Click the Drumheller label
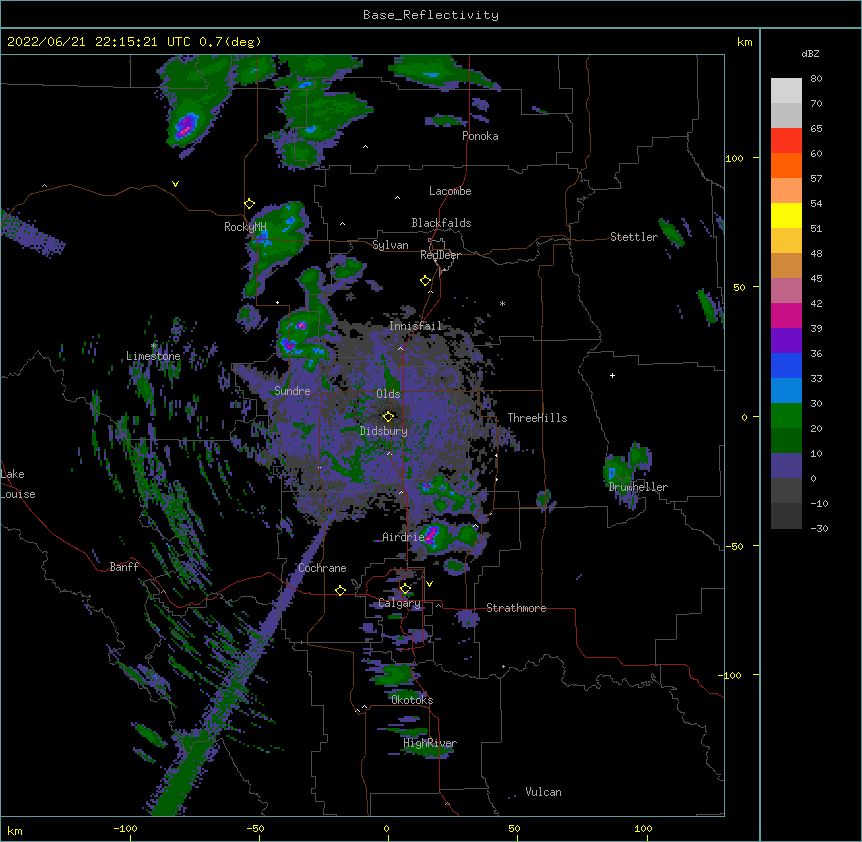This screenshot has height=842, width=862. point(638,487)
